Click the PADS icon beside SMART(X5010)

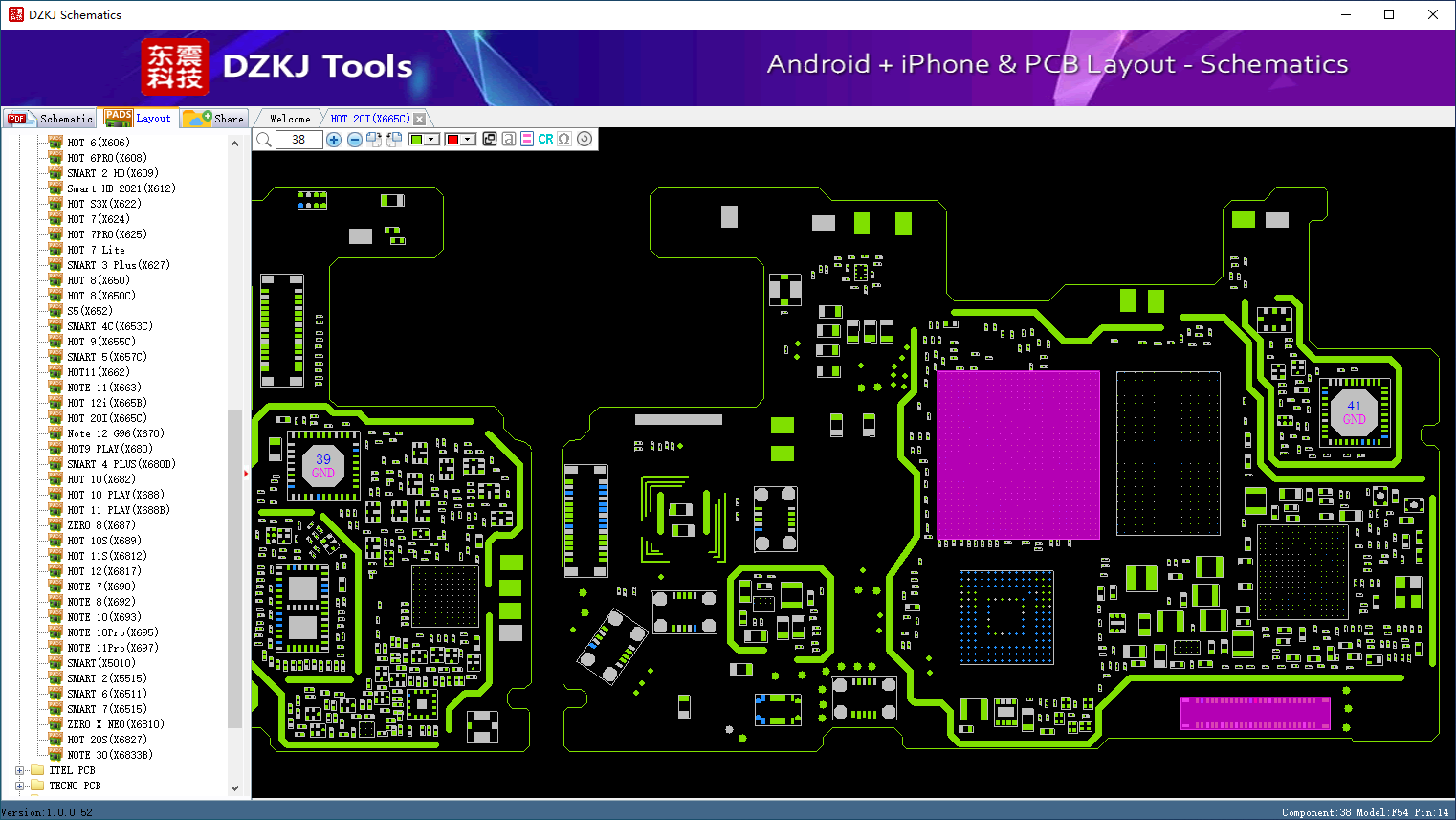(x=55, y=663)
